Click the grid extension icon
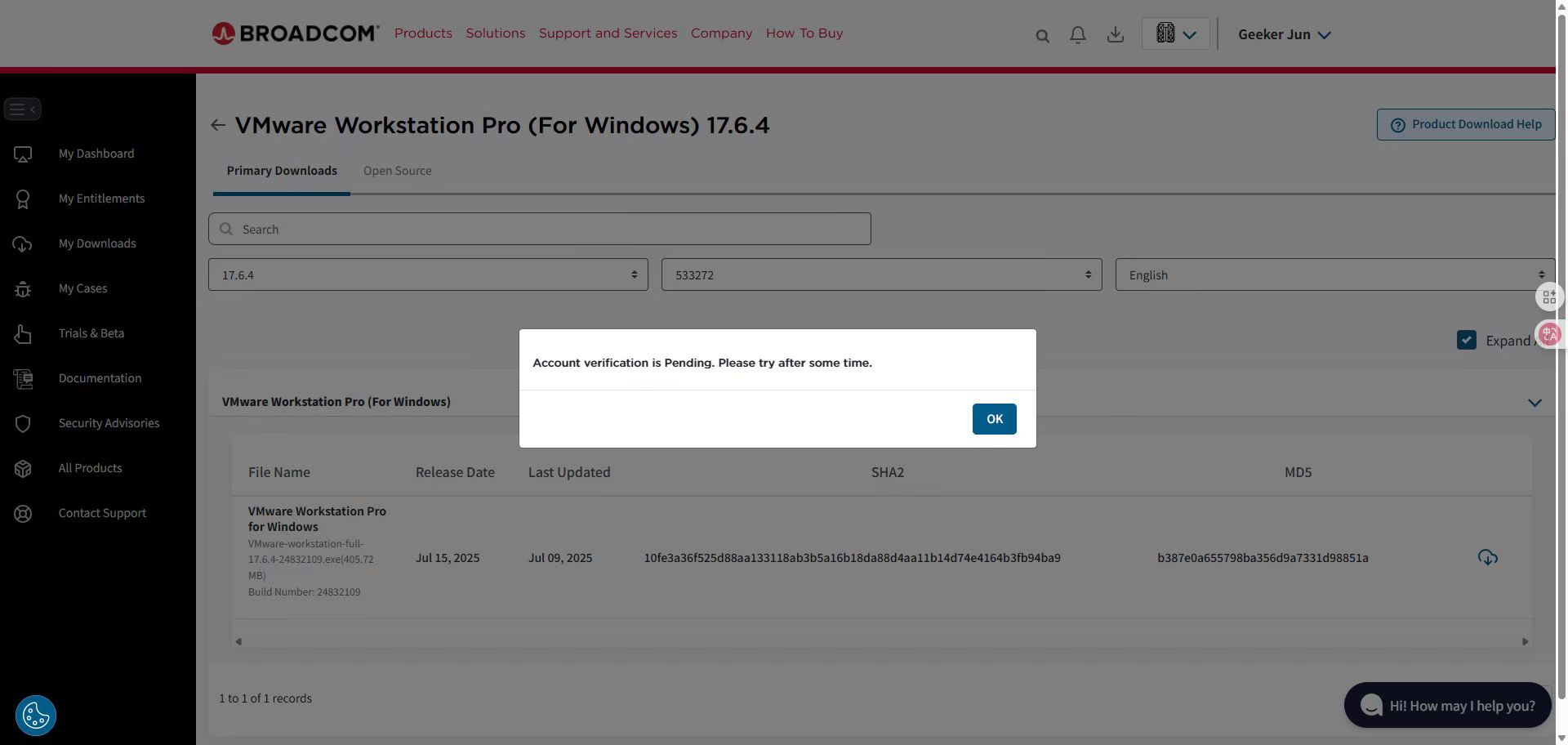 [x=1549, y=297]
